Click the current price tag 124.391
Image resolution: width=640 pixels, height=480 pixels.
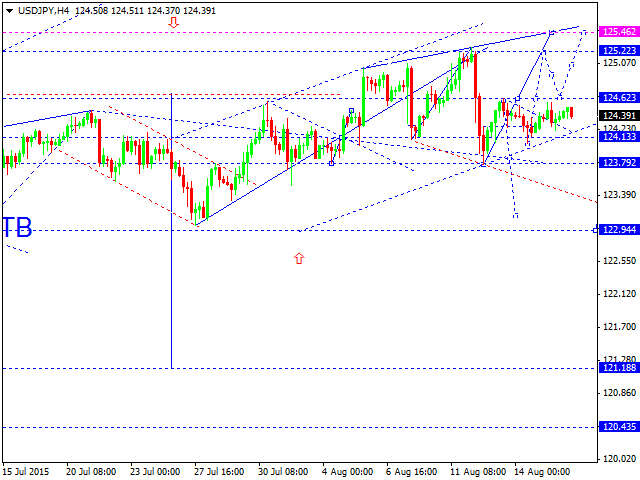click(x=619, y=116)
